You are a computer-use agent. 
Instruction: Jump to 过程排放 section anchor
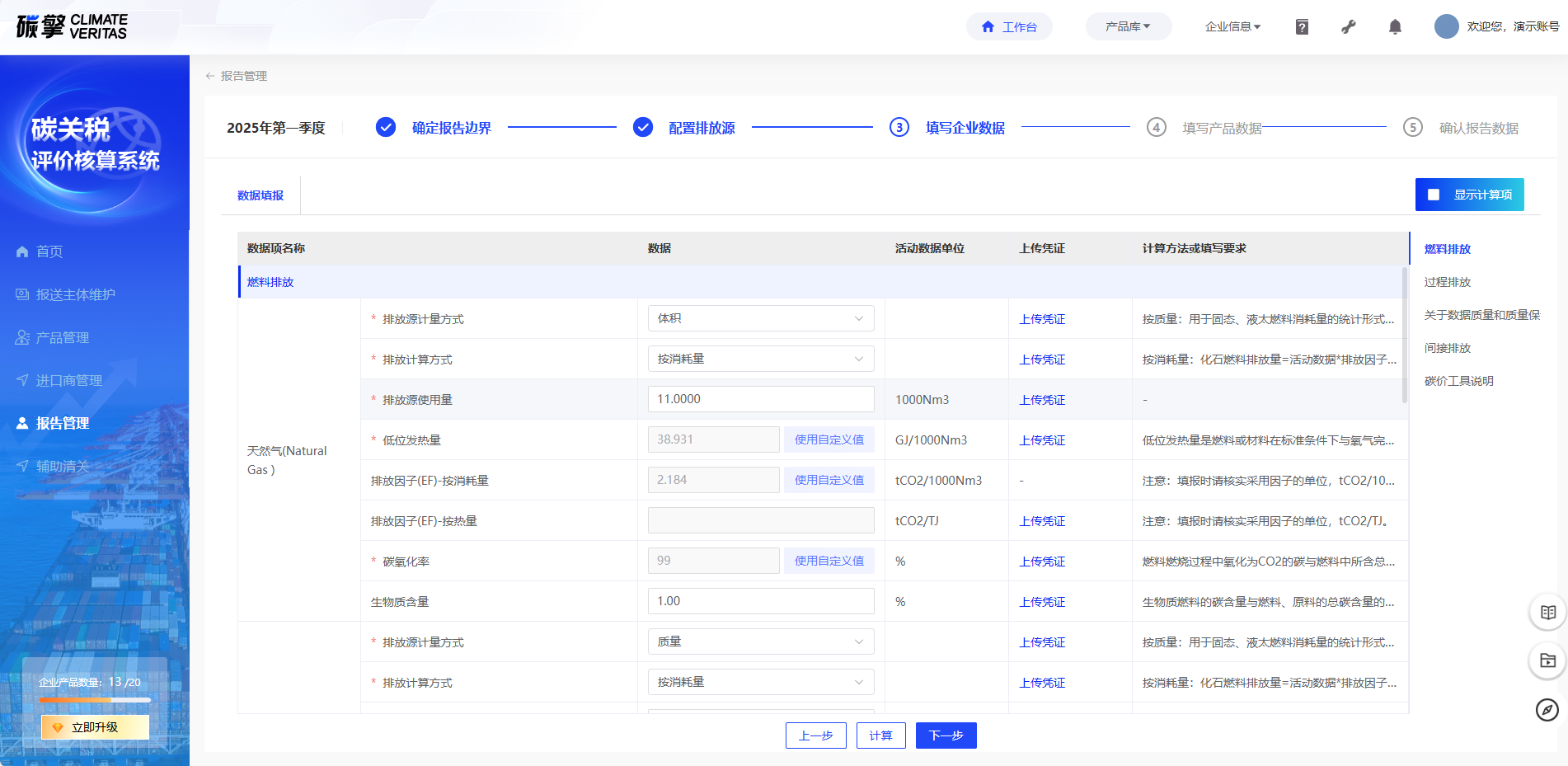[x=1447, y=282]
